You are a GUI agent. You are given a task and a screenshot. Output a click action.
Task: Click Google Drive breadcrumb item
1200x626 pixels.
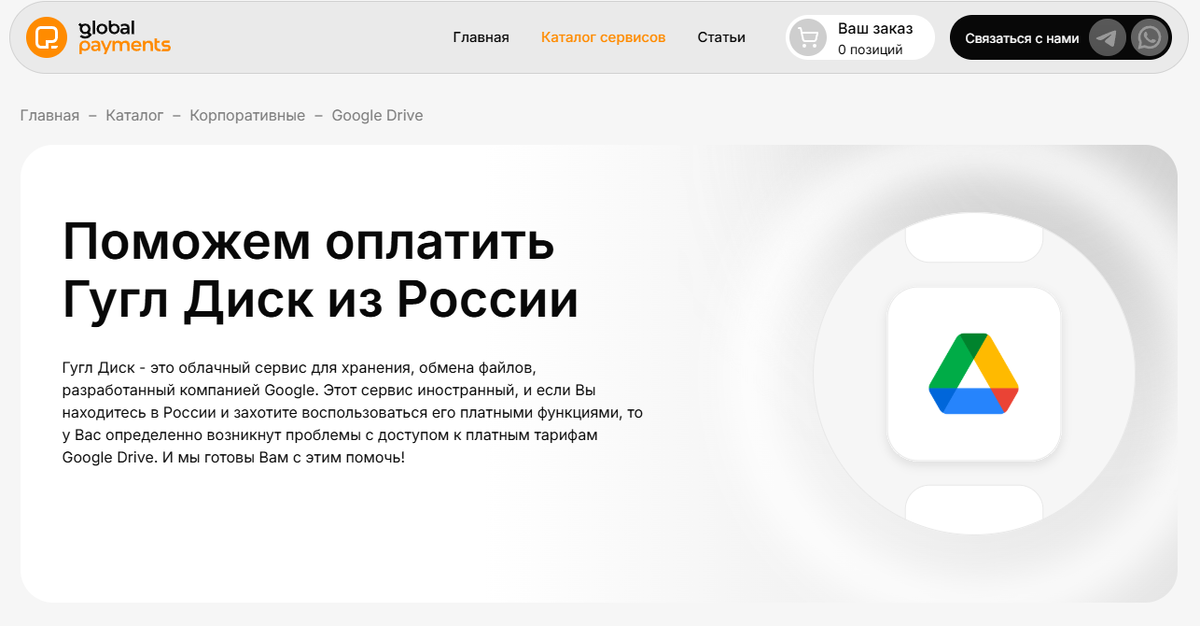[x=377, y=116]
